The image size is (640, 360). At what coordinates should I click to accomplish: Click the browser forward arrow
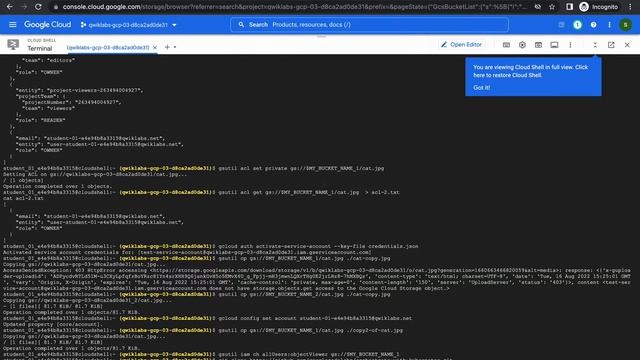click(x=24, y=7)
